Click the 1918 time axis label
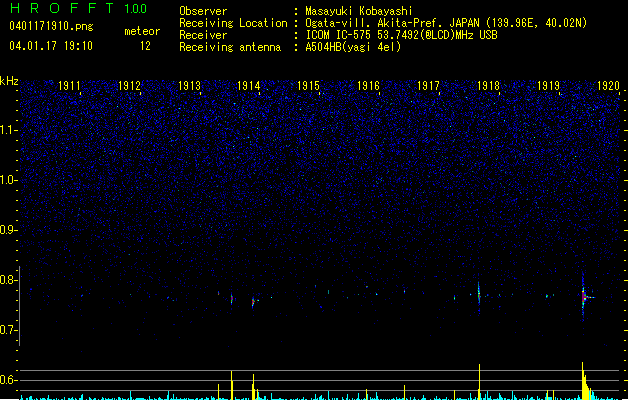 488,86
